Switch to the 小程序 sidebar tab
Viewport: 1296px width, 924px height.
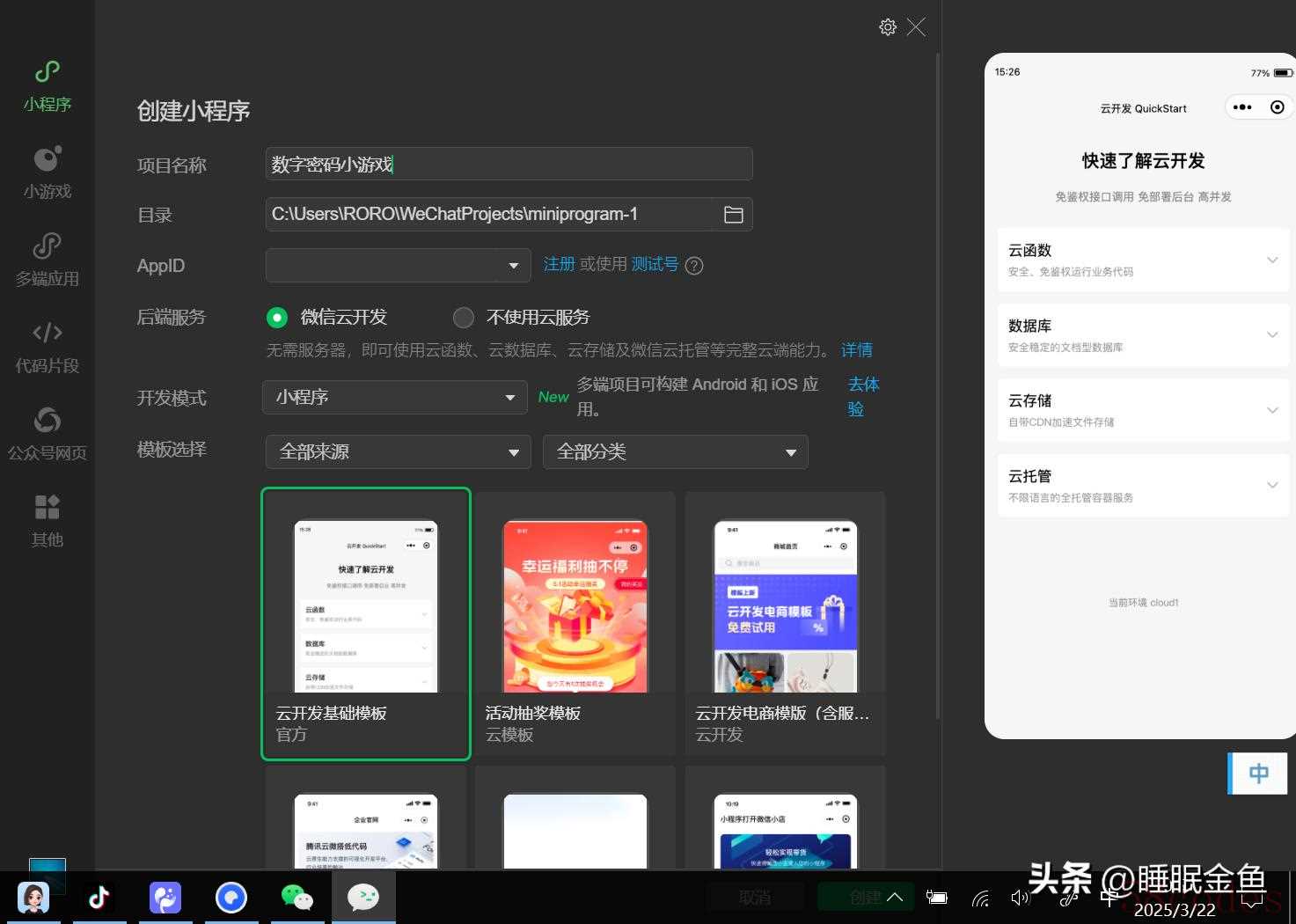click(x=48, y=86)
